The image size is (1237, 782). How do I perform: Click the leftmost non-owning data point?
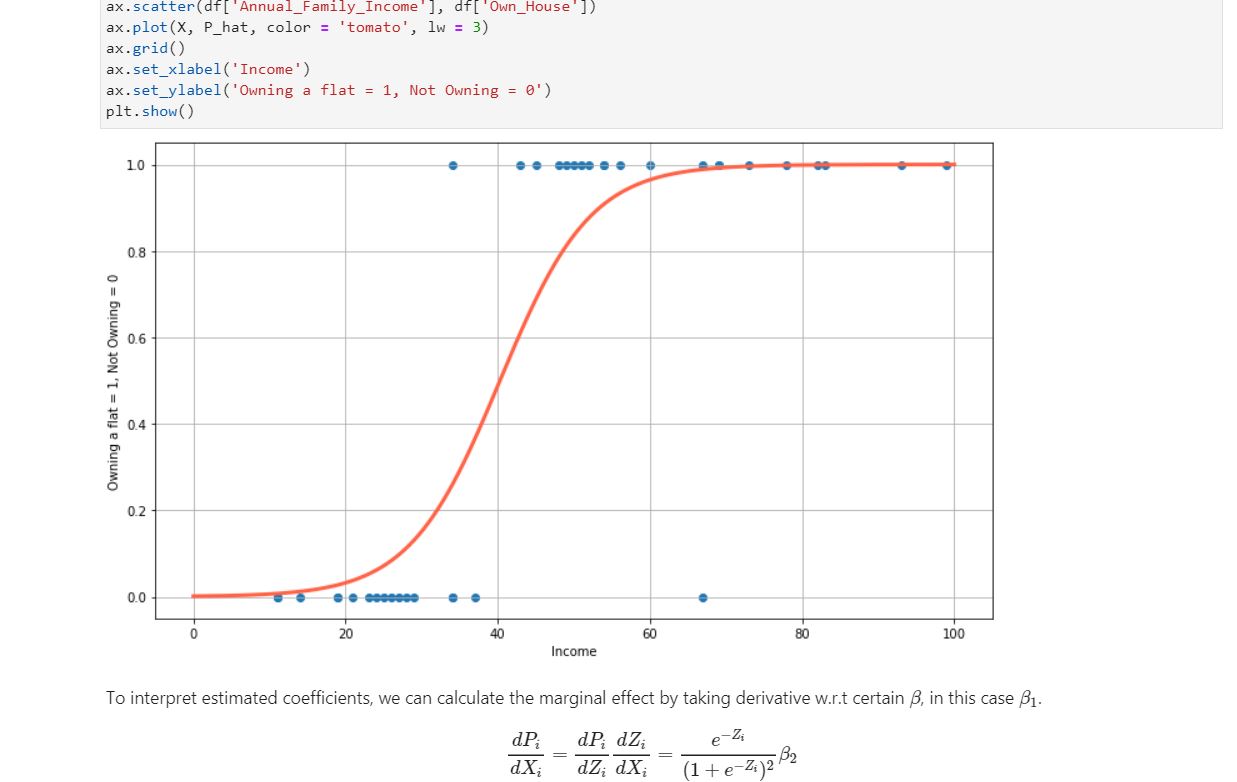click(x=278, y=598)
